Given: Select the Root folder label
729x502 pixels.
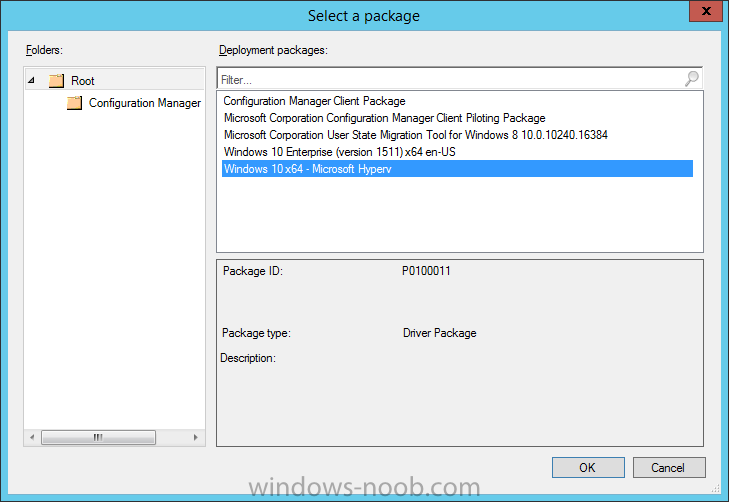Looking at the screenshot, I should (83, 81).
